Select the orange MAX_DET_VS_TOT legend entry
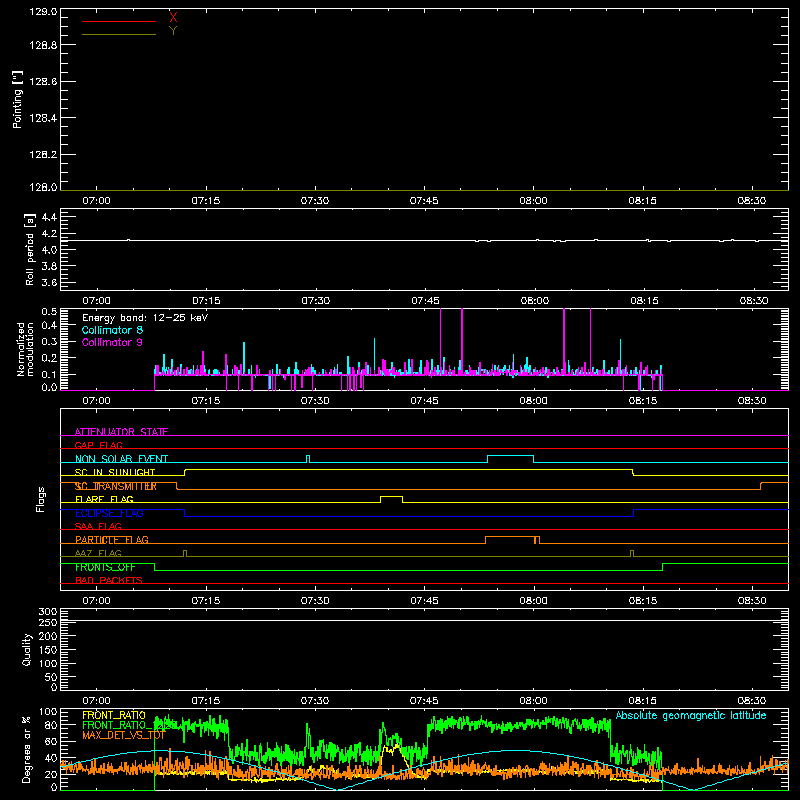 tap(124, 735)
